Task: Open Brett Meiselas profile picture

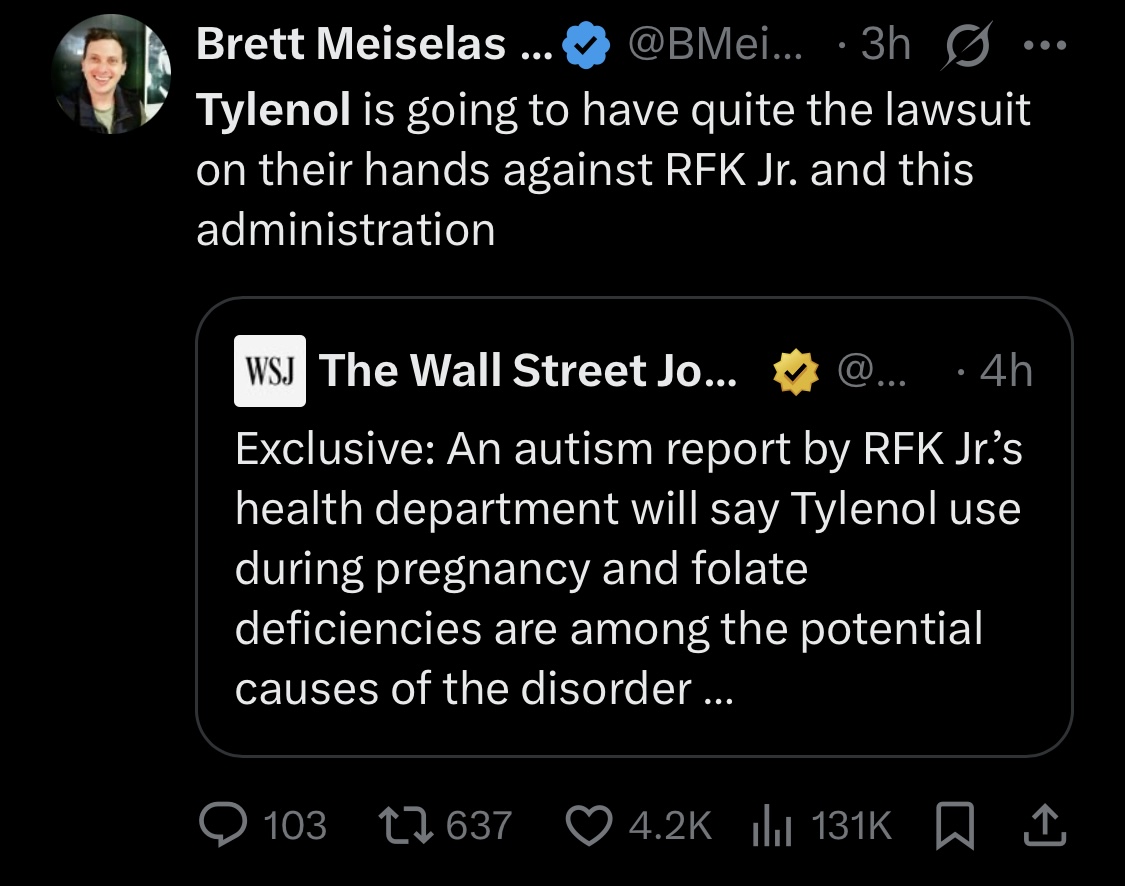Action: coord(111,76)
